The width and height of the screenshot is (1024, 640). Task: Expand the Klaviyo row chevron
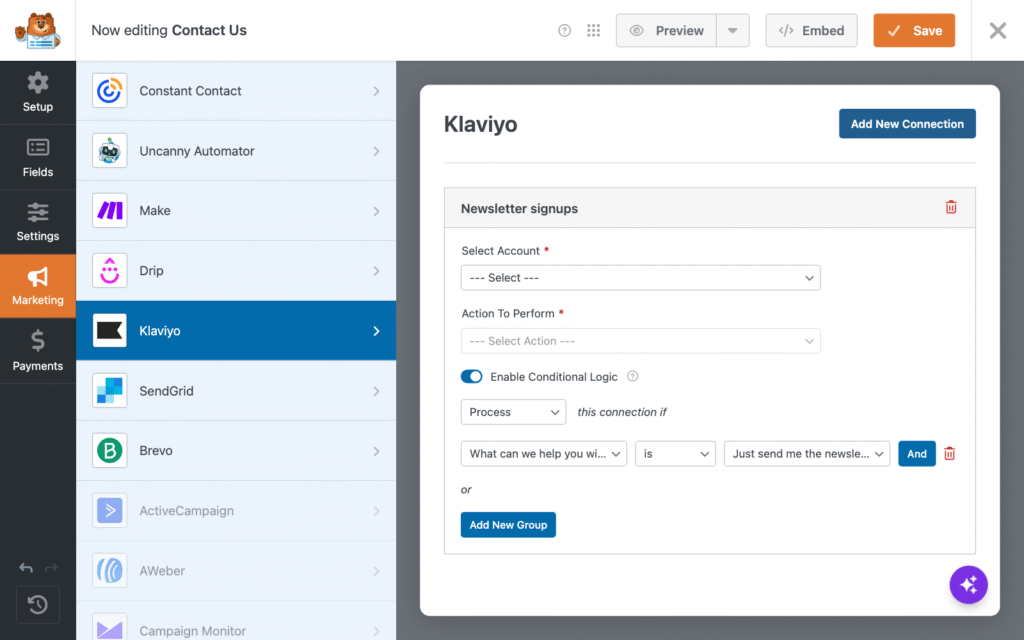pyautogui.click(x=376, y=331)
